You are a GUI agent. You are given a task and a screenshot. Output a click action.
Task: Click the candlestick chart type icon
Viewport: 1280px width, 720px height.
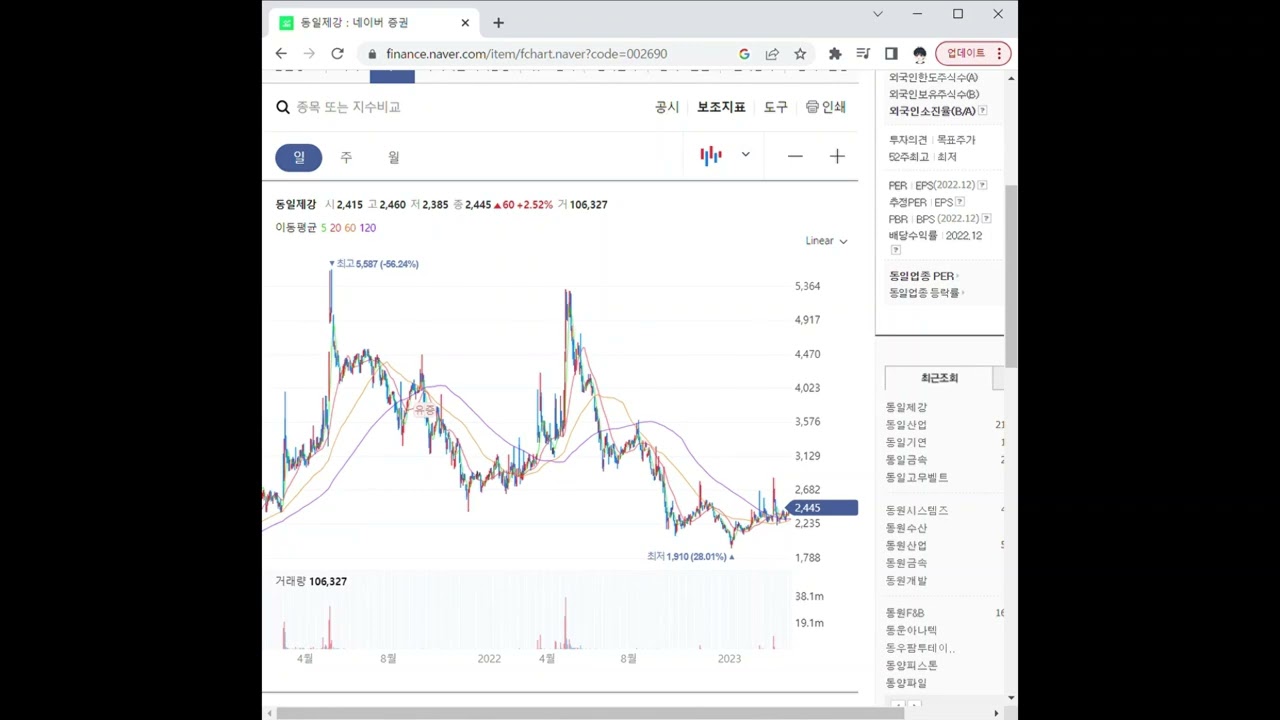[x=711, y=155]
